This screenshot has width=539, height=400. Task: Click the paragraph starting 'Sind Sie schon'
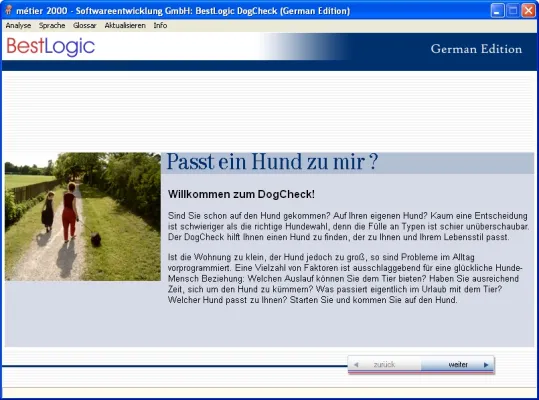[x=348, y=226]
